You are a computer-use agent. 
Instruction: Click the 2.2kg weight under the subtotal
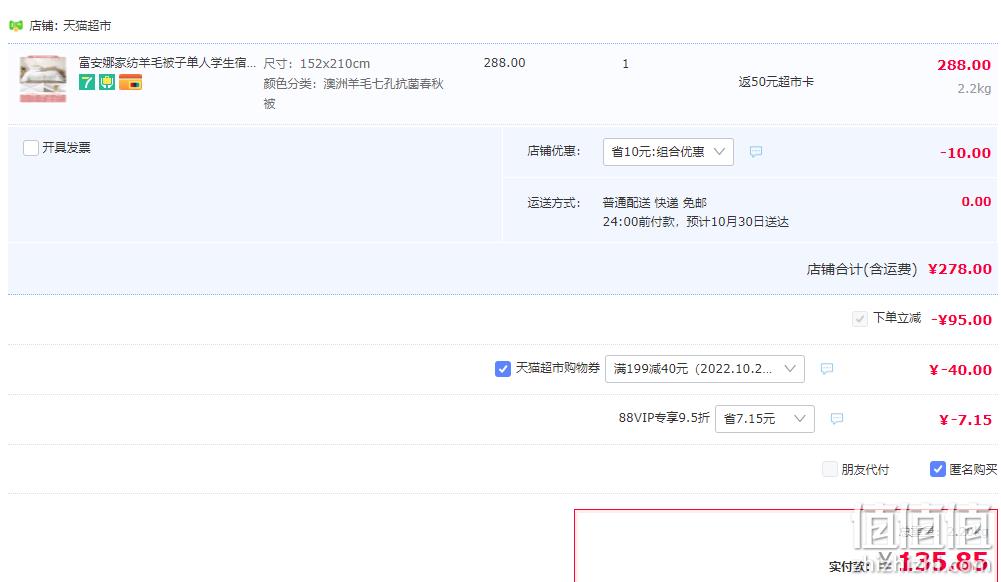pos(974,89)
